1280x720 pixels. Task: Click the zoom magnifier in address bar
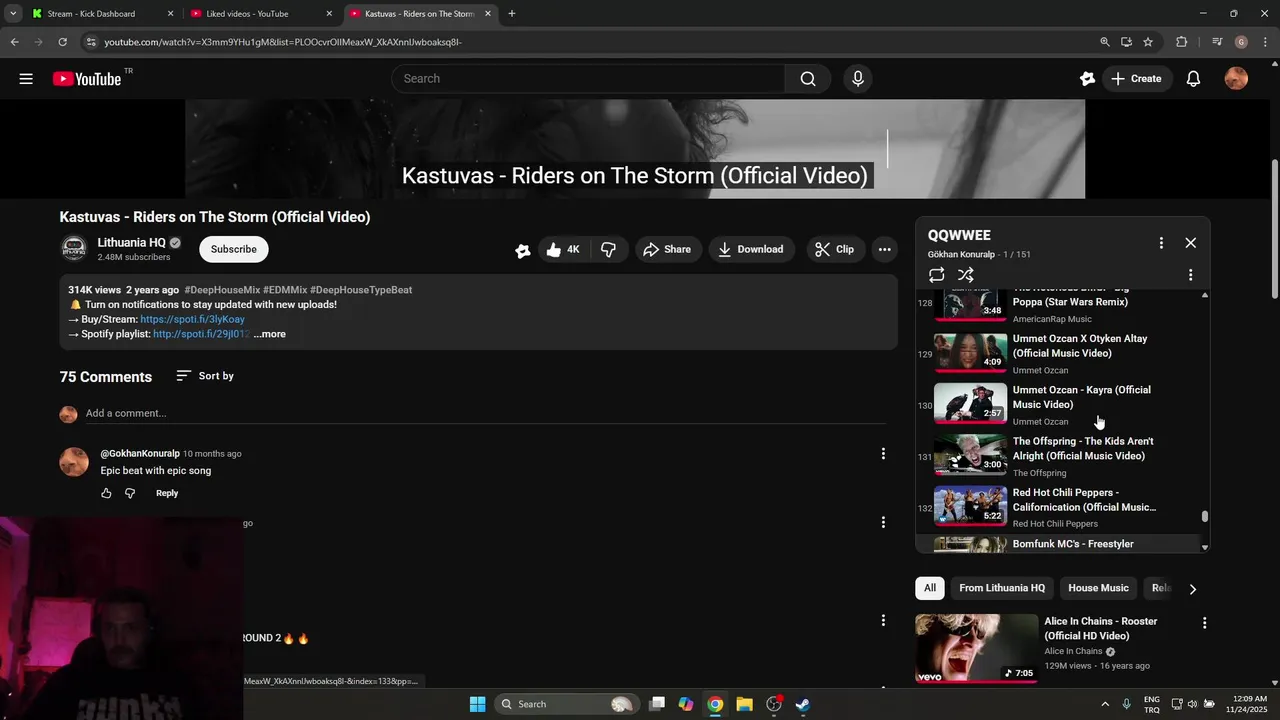1104,42
